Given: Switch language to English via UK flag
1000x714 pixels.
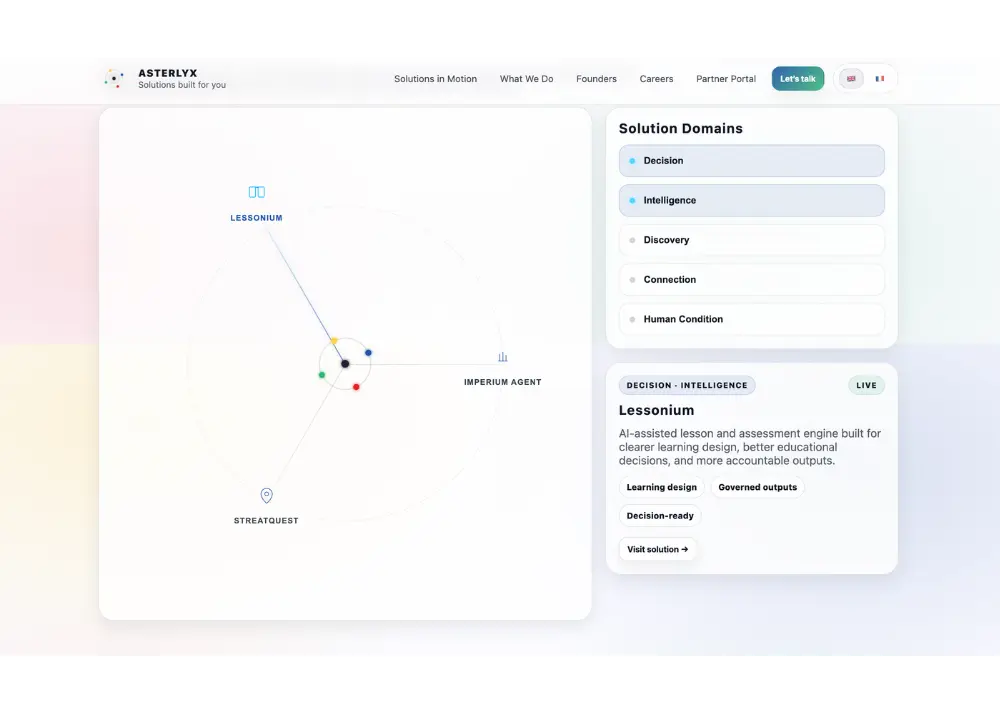Looking at the screenshot, I should (x=851, y=79).
